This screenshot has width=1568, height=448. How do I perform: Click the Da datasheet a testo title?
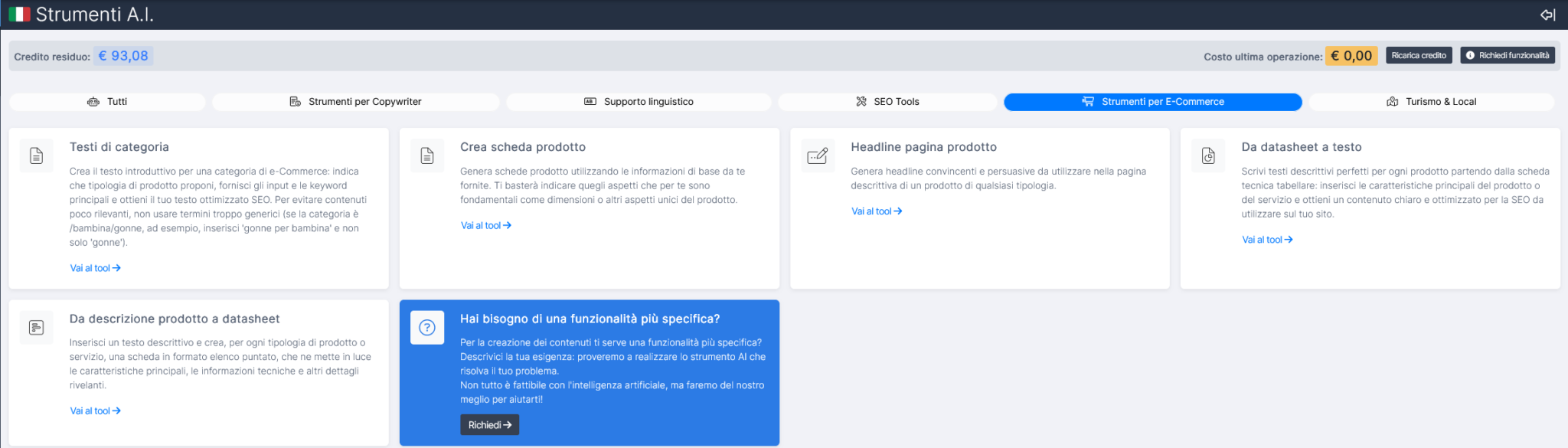coord(1302,147)
